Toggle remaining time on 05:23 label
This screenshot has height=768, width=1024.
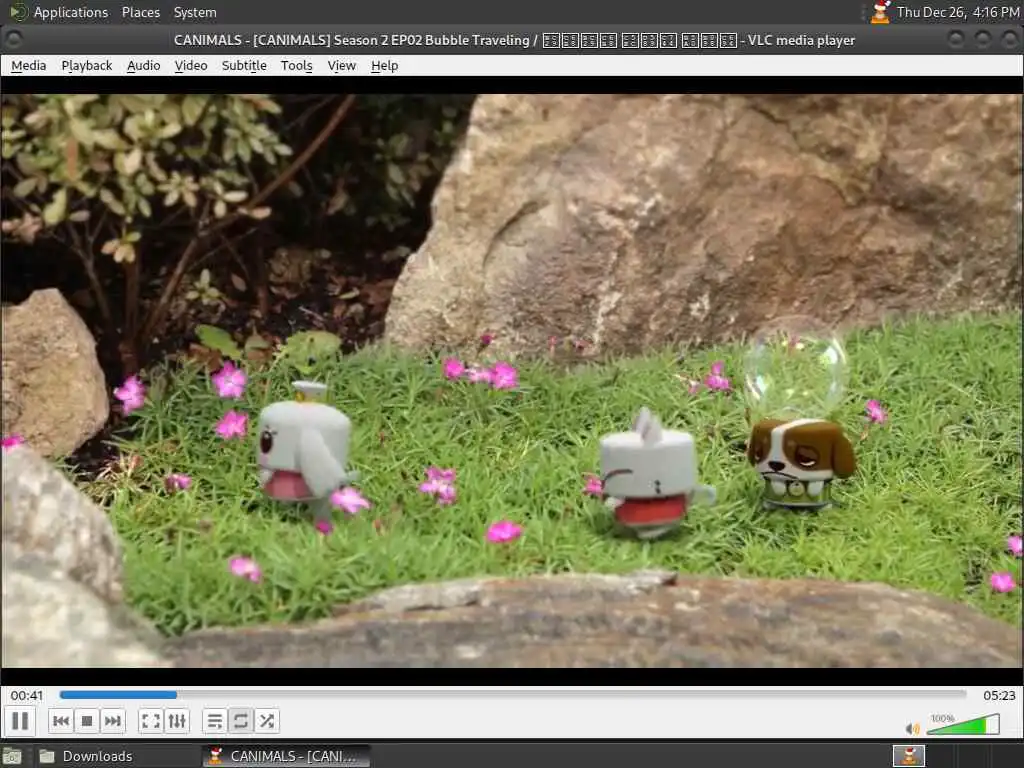tap(999, 696)
